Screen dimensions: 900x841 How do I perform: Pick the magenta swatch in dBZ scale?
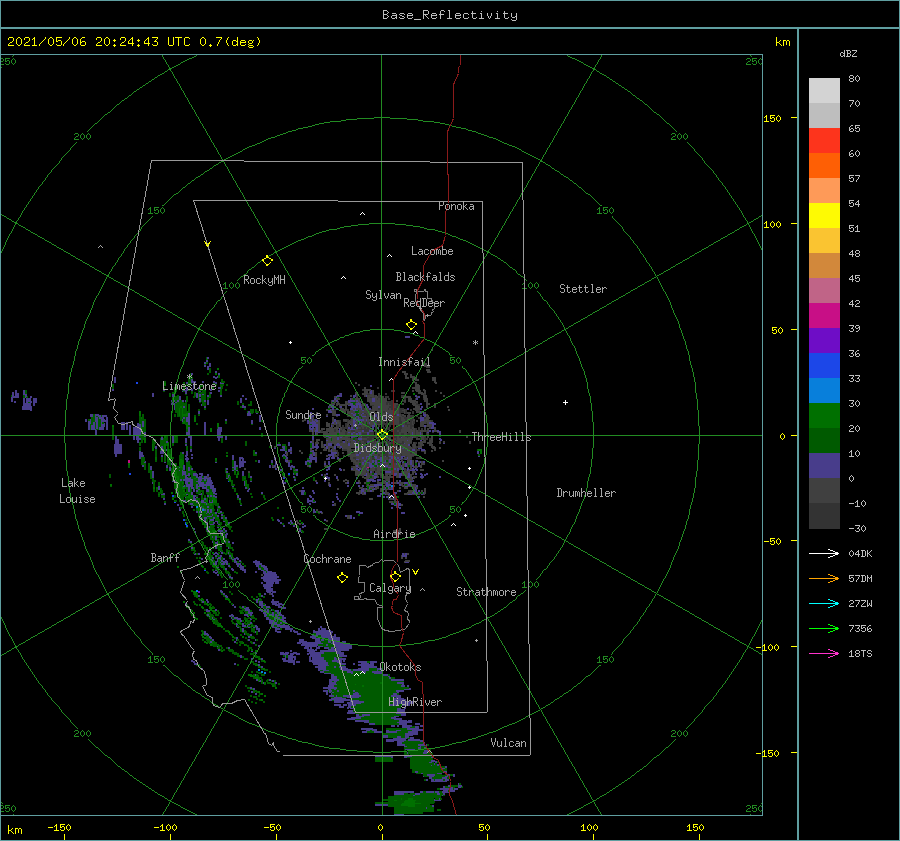[x=824, y=316]
